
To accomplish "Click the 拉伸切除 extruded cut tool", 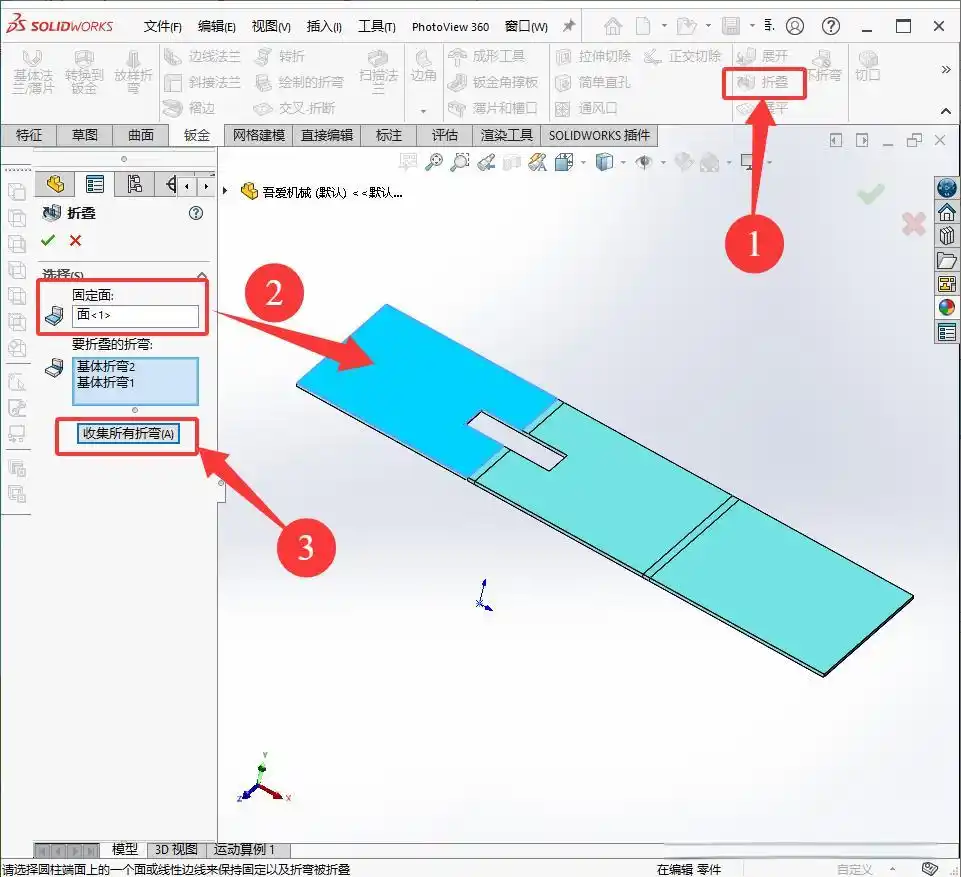I will tap(593, 56).
